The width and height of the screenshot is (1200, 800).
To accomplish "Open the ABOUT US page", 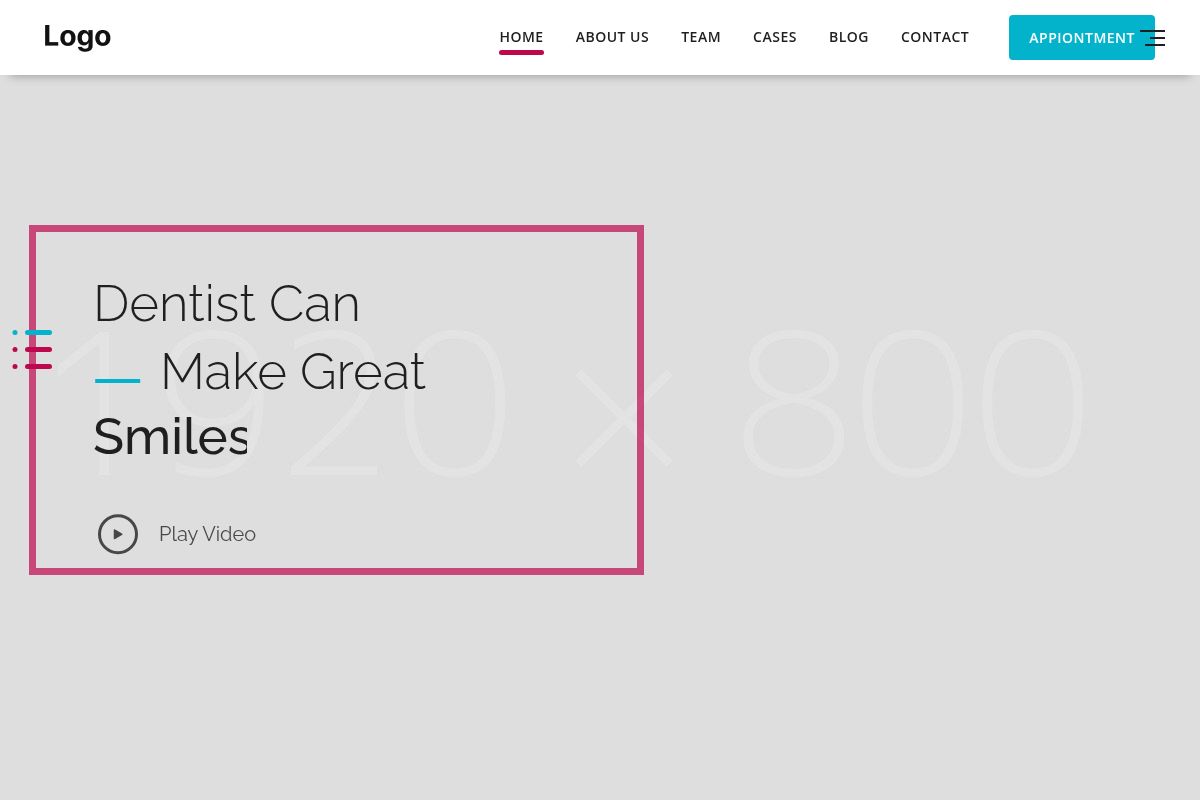I will point(612,37).
